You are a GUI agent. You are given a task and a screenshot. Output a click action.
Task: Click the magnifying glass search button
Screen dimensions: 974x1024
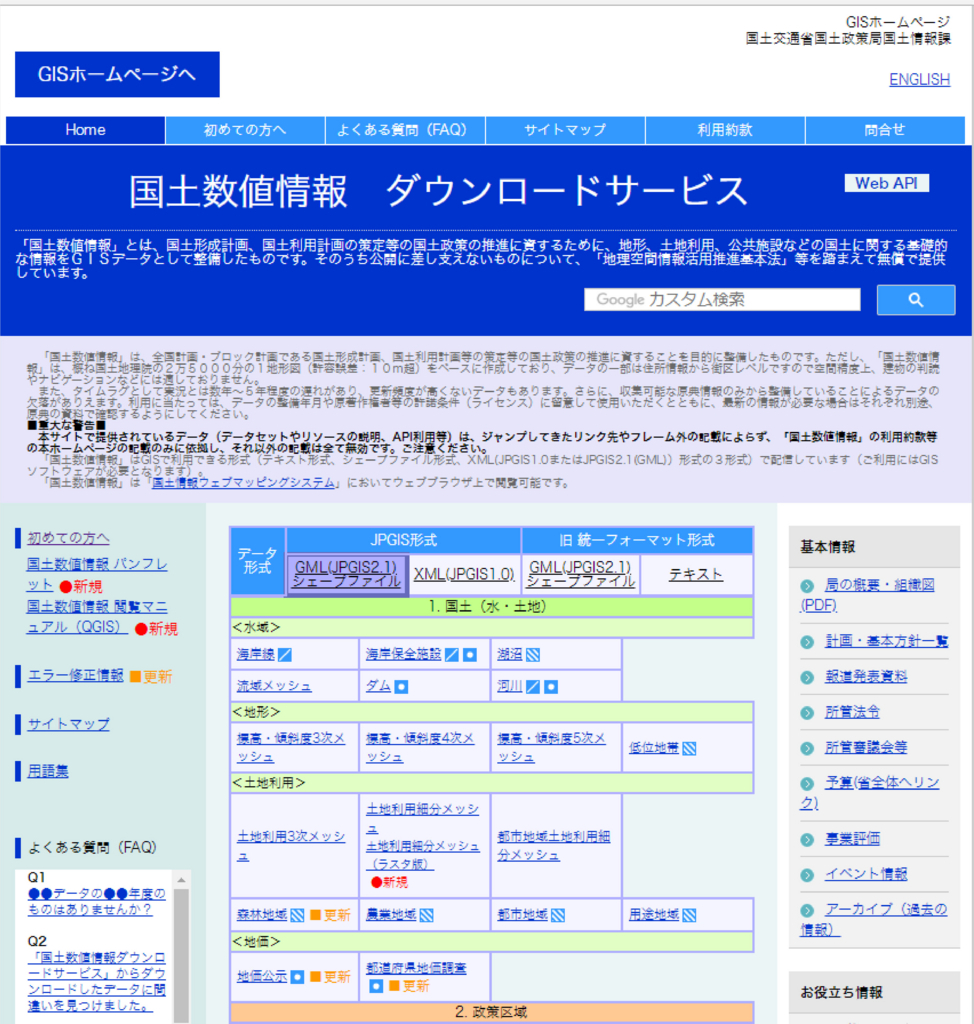[x=915, y=300]
